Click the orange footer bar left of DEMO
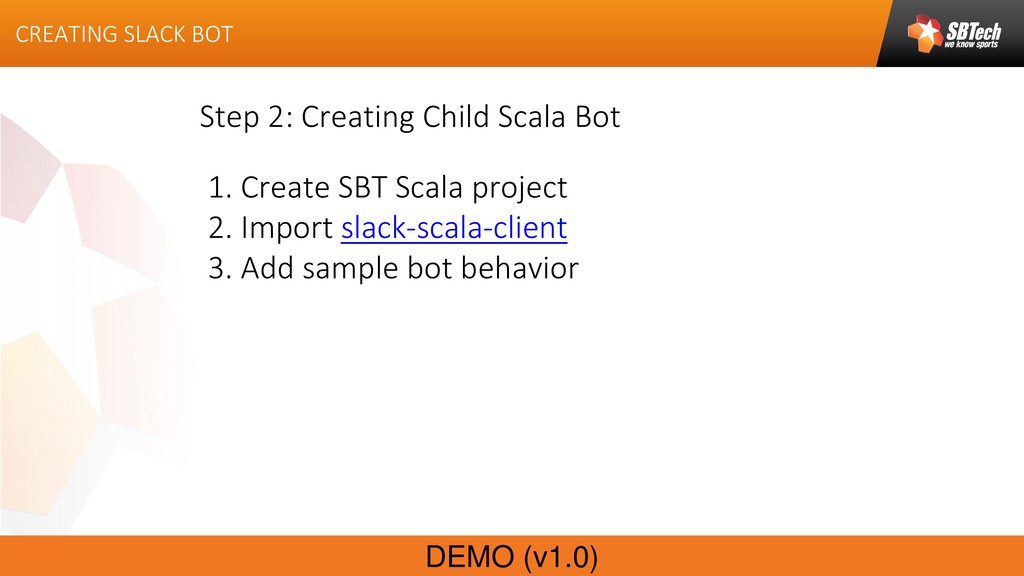This screenshot has height=576, width=1024. coord(200,556)
